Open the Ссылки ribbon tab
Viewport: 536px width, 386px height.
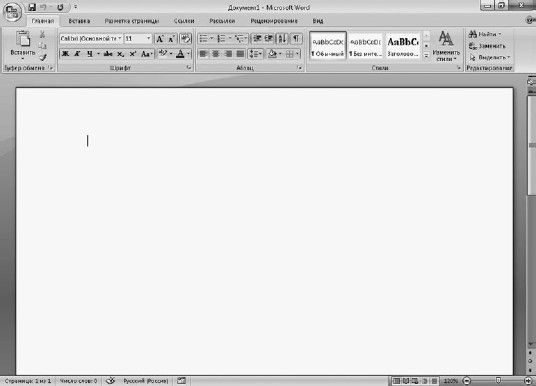pos(184,21)
